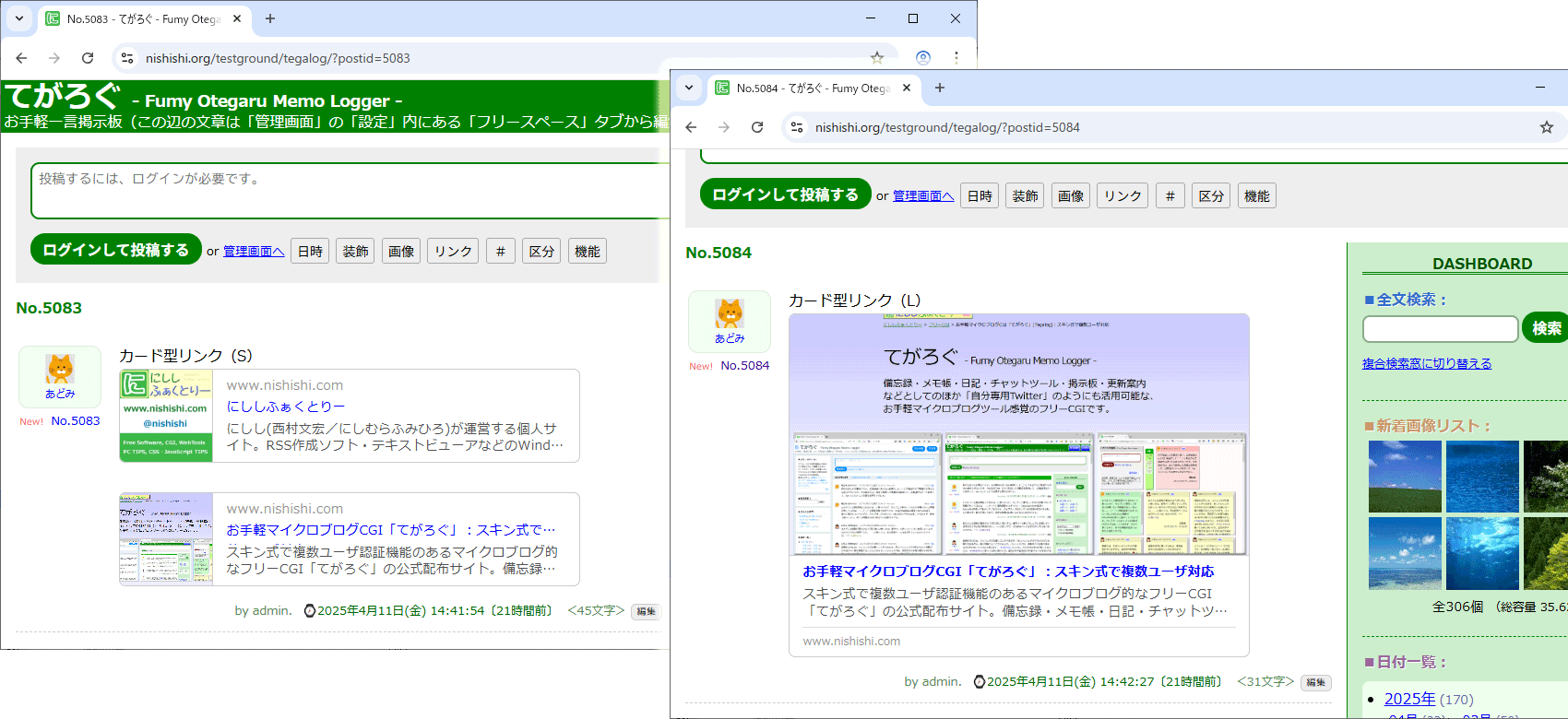This screenshot has height=719, width=1568.
Task: Open the にししふぁくとりー card link
Action: (x=286, y=407)
